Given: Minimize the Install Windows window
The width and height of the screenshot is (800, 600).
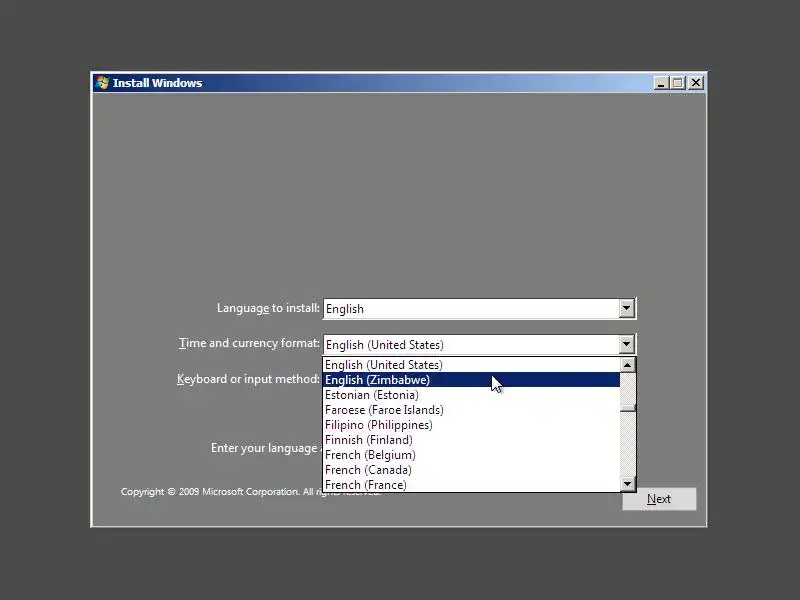Looking at the screenshot, I should click(661, 83).
